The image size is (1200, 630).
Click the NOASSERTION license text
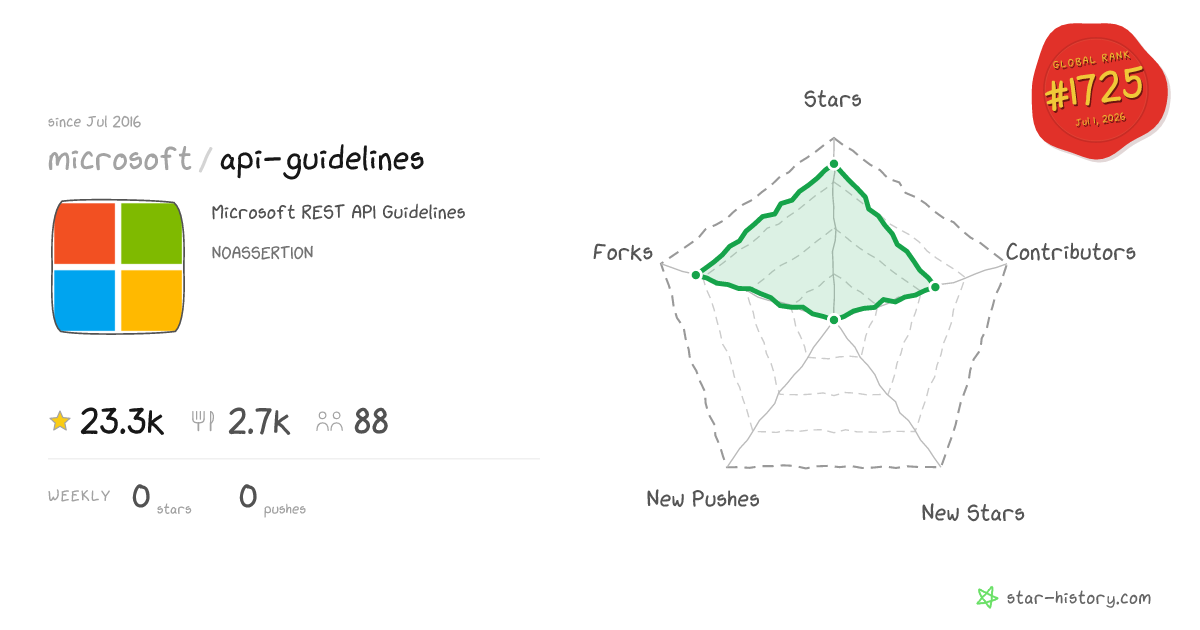coord(262,253)
